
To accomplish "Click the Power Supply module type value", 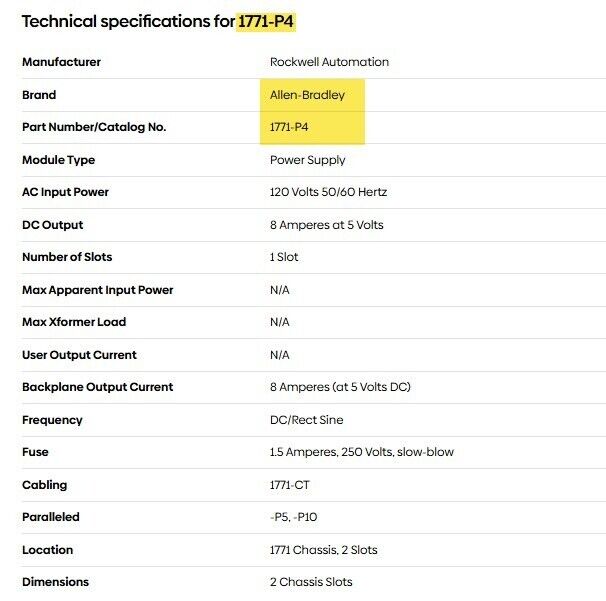I will (x=307, y=160).
